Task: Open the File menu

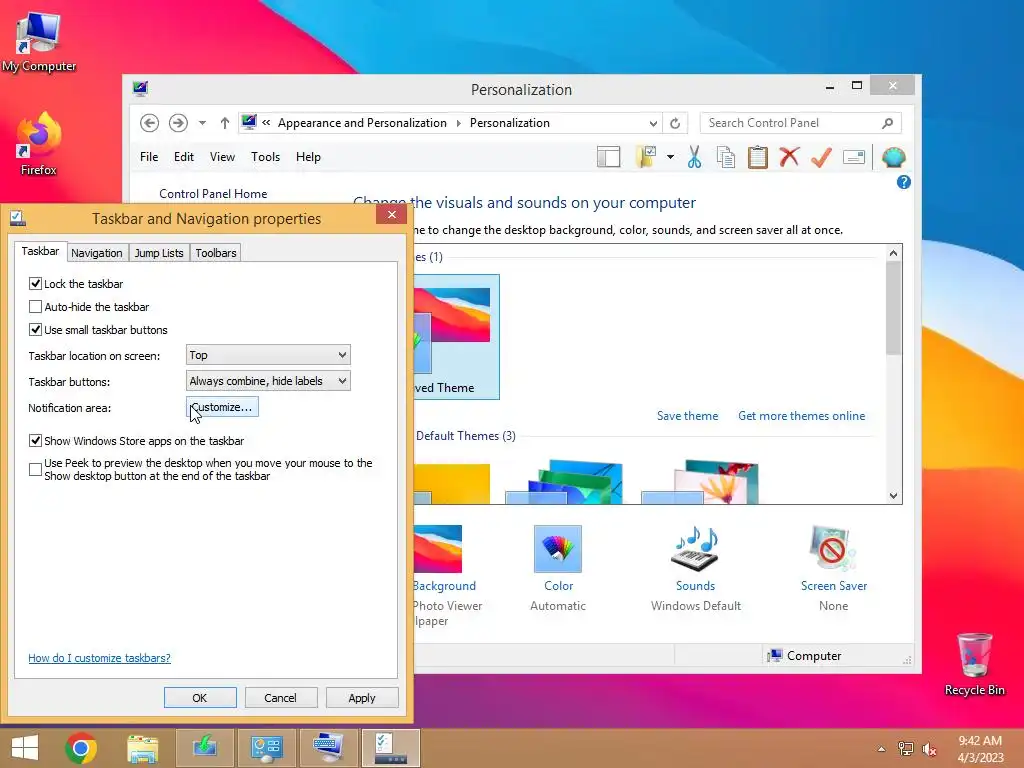Action: point(149,157)
